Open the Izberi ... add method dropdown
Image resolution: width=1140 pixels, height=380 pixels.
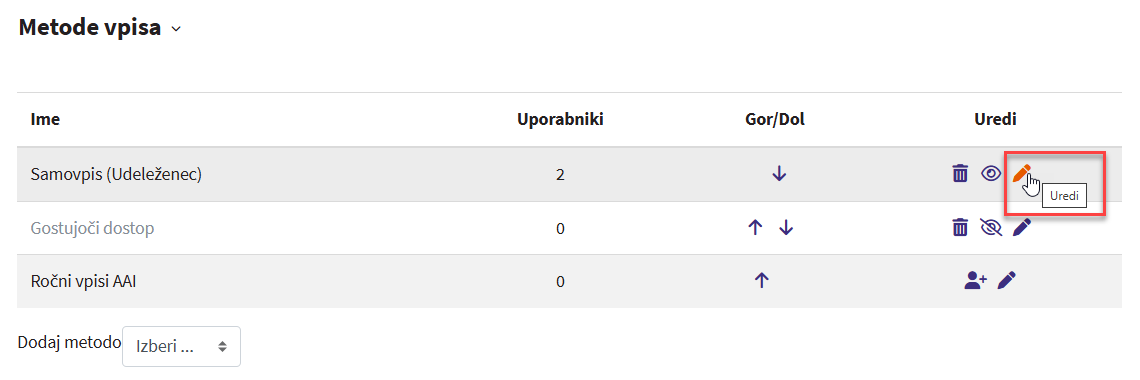[182, 347]
